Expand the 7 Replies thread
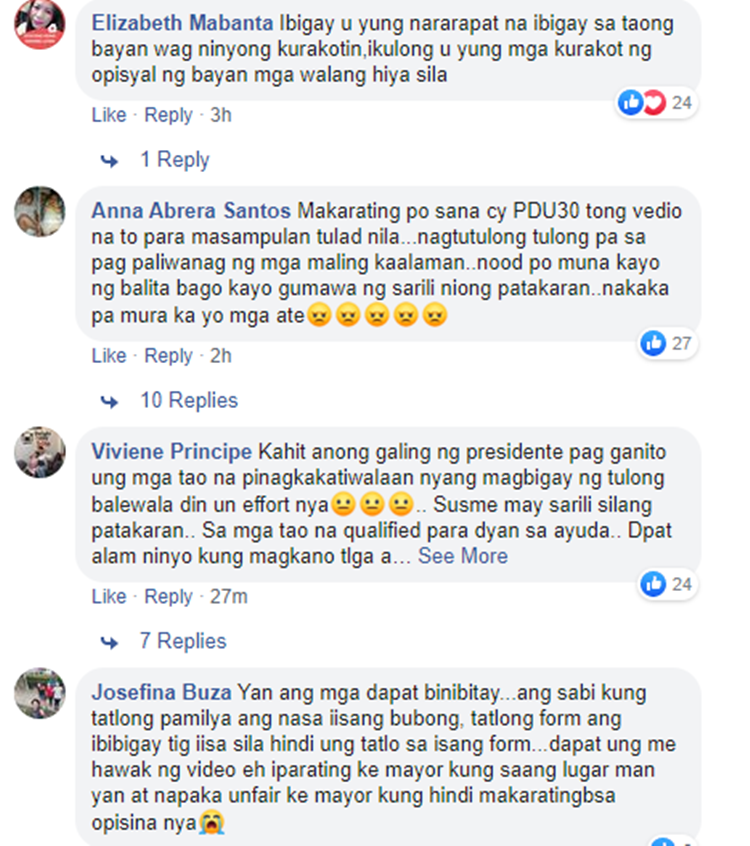750x846 pixels. [183, 641]
